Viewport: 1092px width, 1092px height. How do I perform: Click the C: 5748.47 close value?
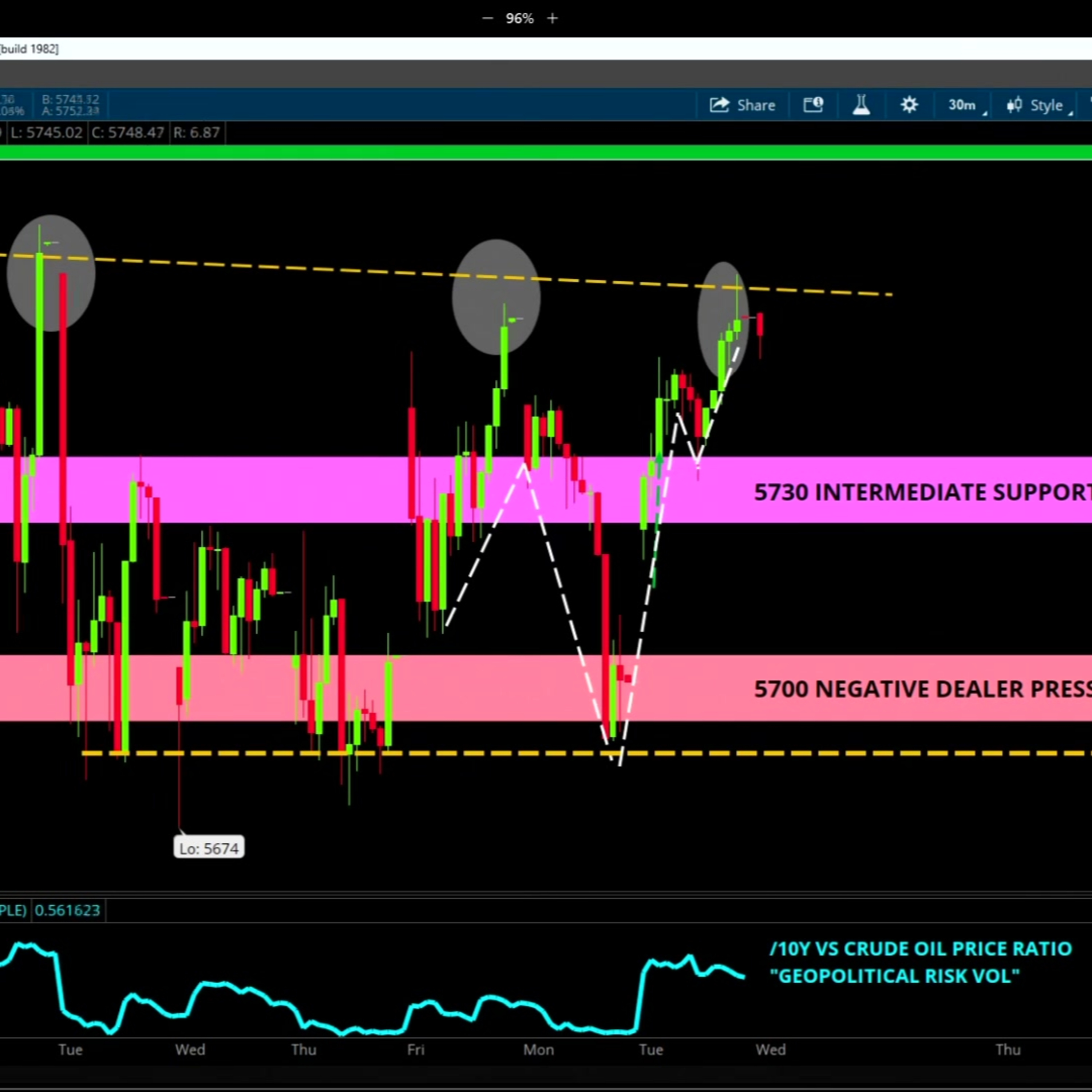point(128,133)
